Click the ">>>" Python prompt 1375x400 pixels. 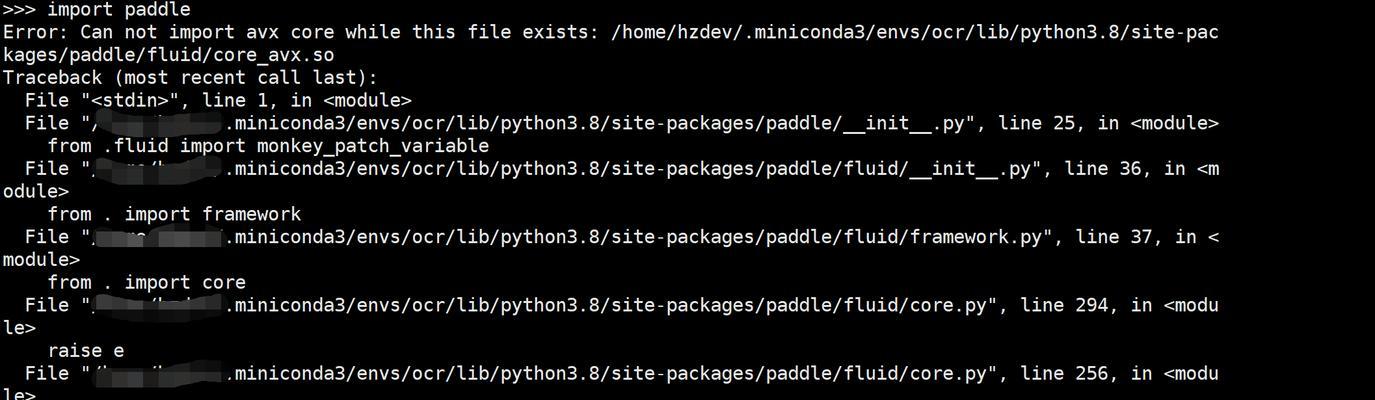pos(19,10)
